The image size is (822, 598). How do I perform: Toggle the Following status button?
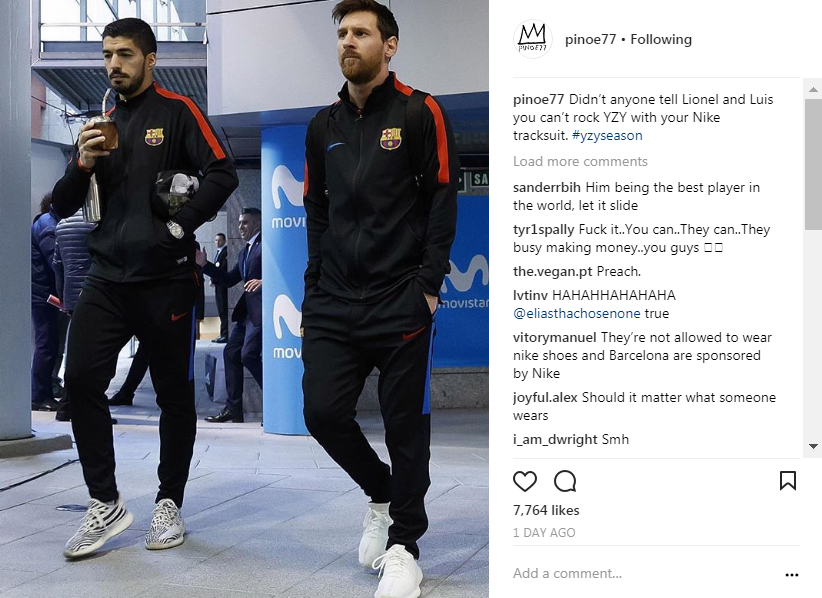[x=661, y=39]
